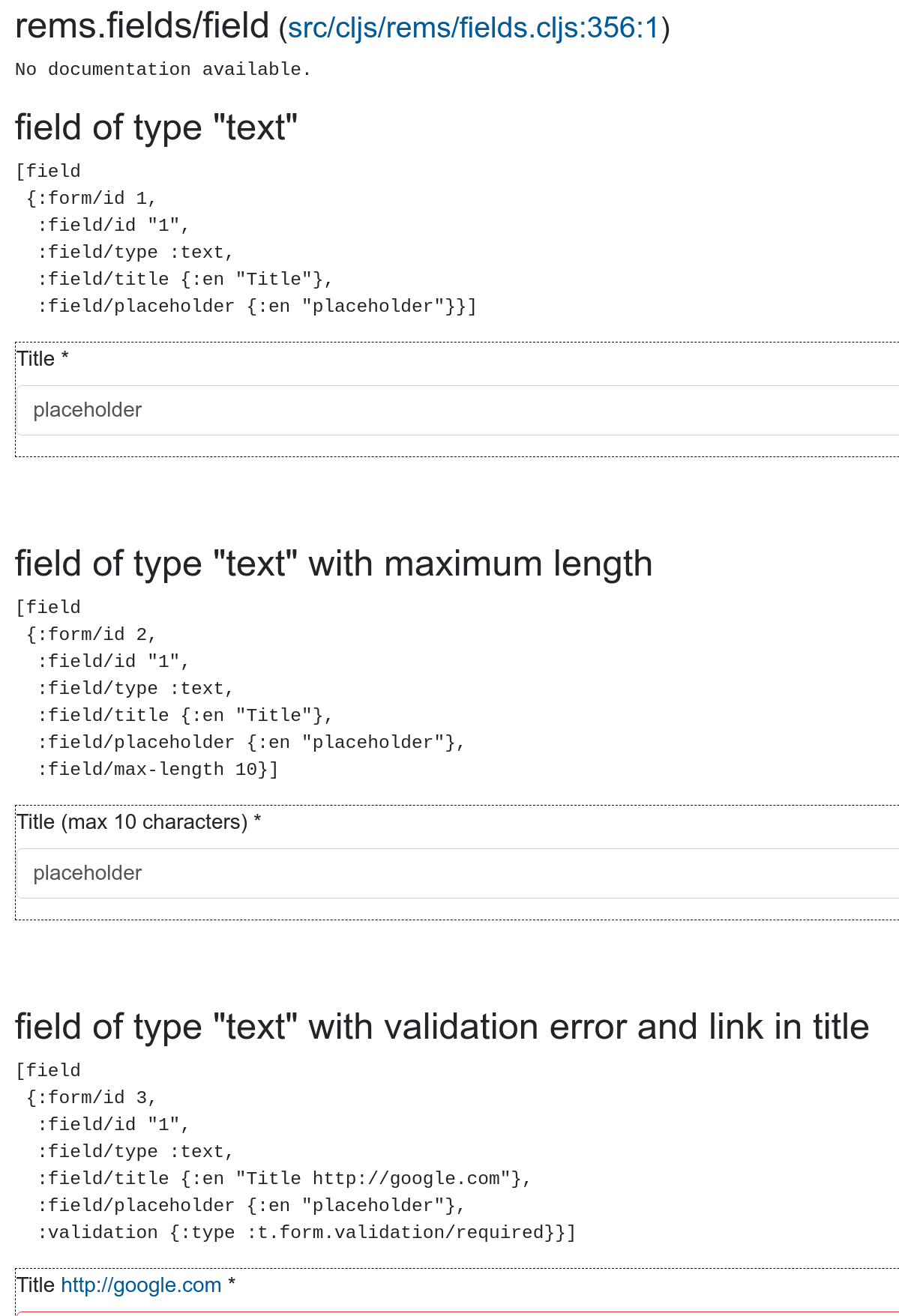
Task: Click the shortest 'field of type "text"' heading
Action: click(157, 127)
